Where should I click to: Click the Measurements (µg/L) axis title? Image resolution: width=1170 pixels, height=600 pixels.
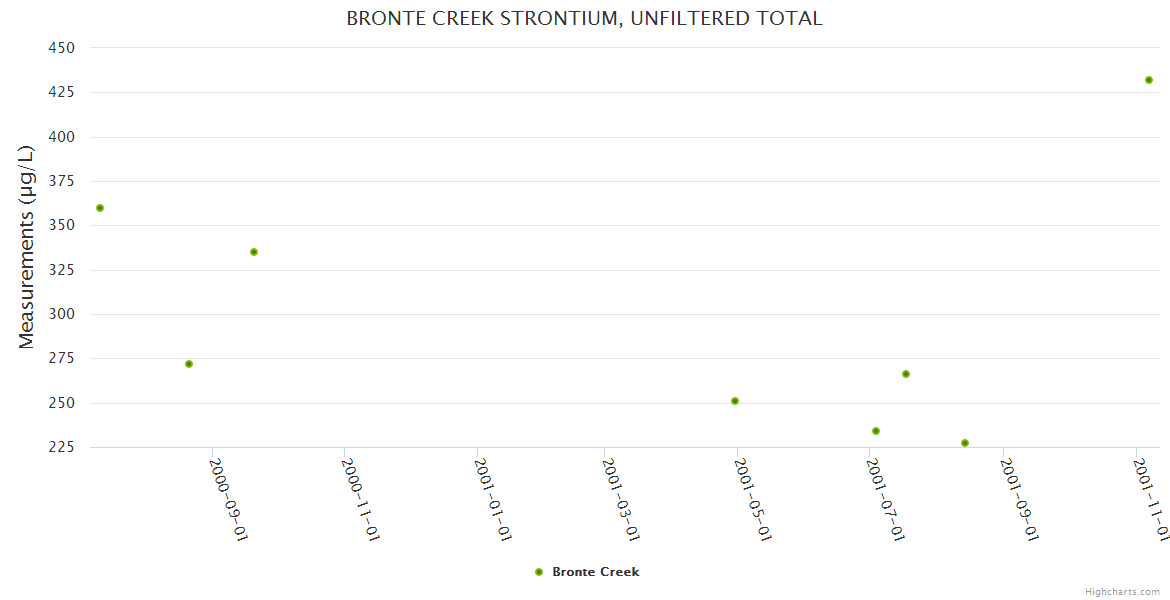27,247
